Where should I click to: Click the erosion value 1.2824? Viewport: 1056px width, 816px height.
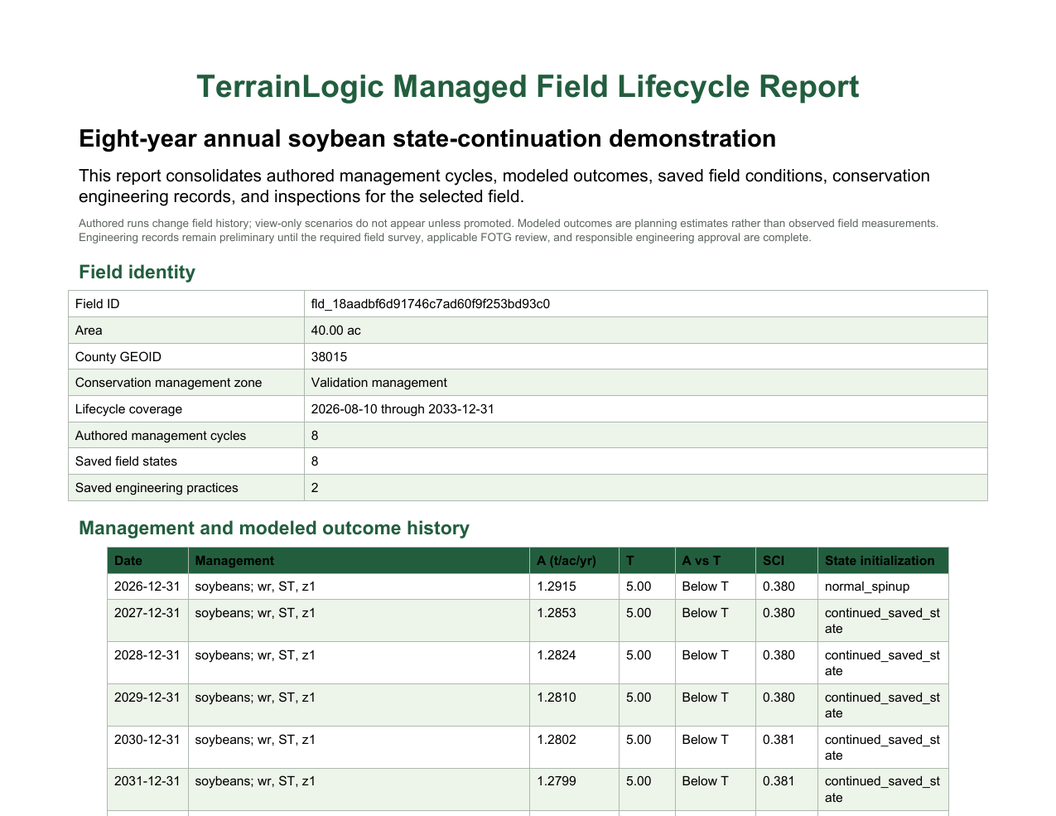click(x=556, y=655)
